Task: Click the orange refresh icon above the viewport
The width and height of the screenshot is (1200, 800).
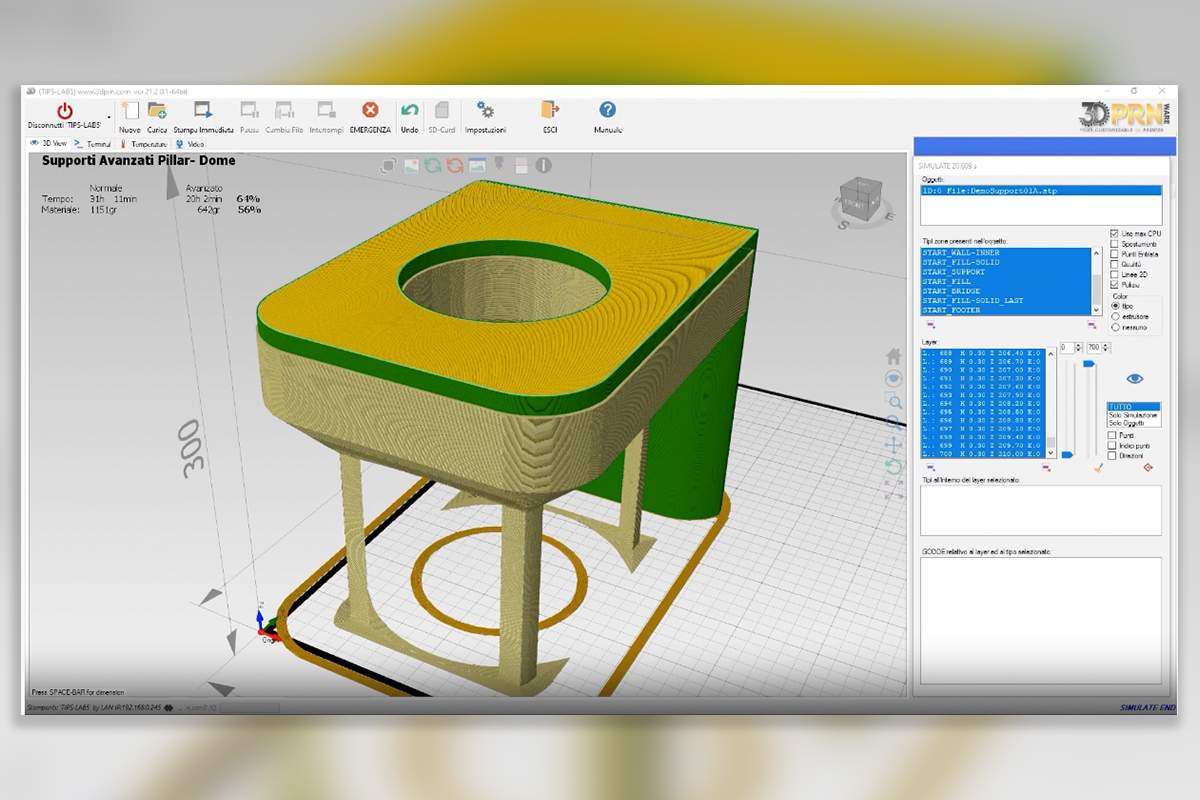Action: 454,165
